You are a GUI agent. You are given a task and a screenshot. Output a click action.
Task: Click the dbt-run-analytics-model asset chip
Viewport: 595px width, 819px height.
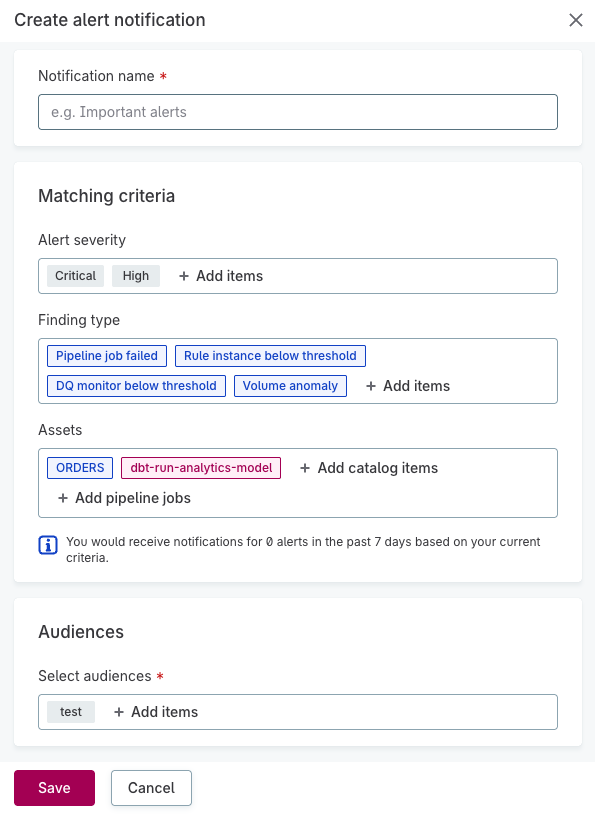coord(200,467)
